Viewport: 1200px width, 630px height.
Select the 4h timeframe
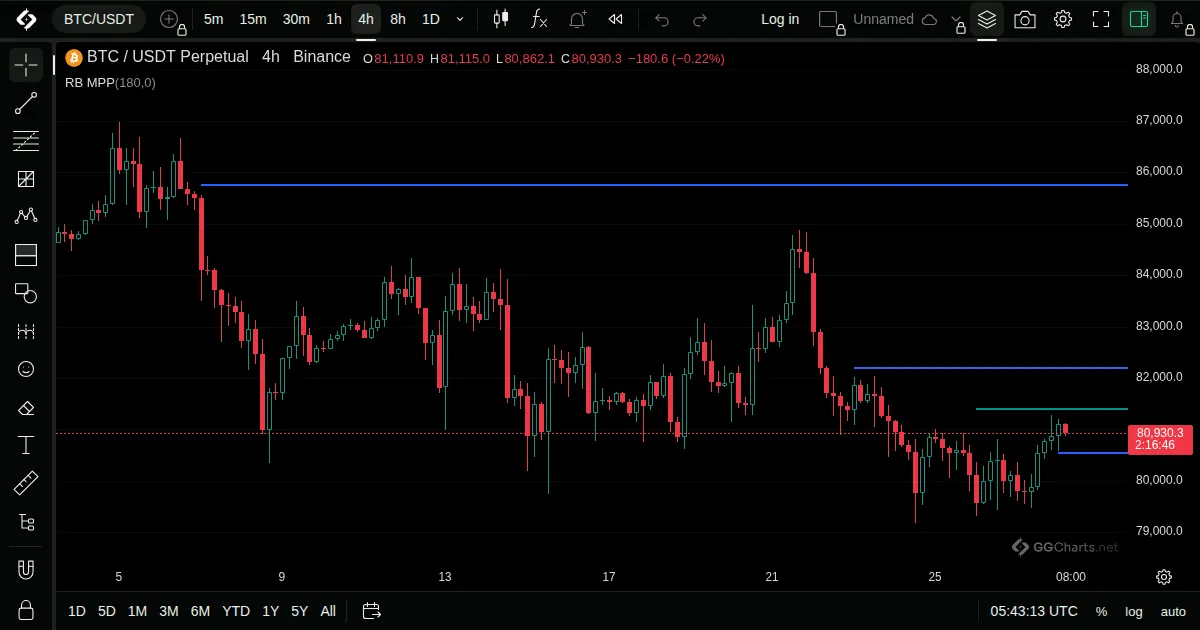(x=366, y=19)
